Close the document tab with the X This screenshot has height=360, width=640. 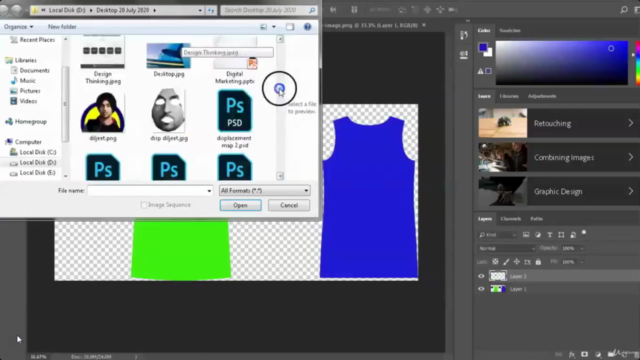tap(424, 25)
